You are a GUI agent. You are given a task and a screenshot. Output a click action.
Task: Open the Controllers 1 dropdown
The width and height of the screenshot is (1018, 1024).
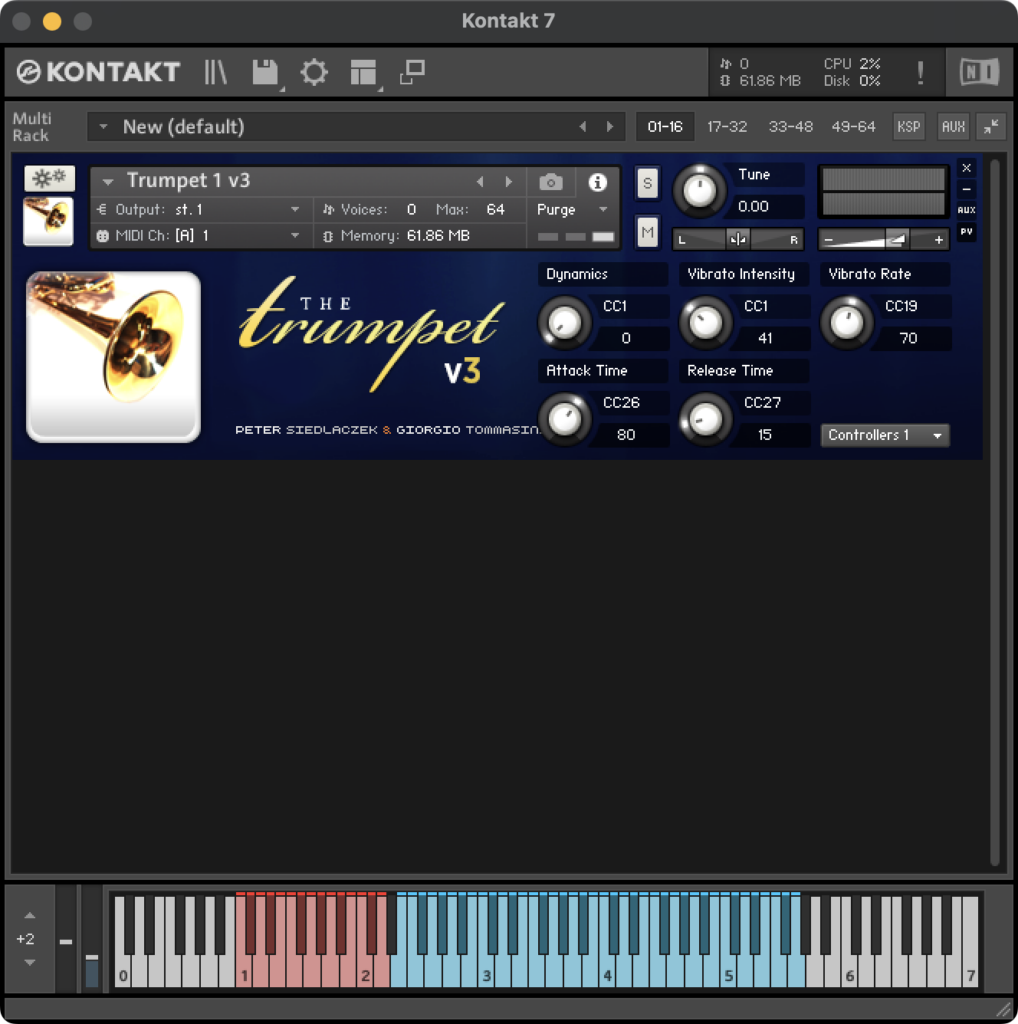click(885, 435)
